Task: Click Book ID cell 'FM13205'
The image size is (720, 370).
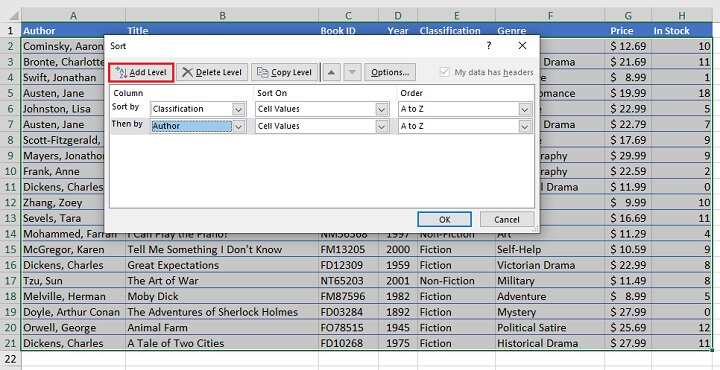Action: coord(349,250)
